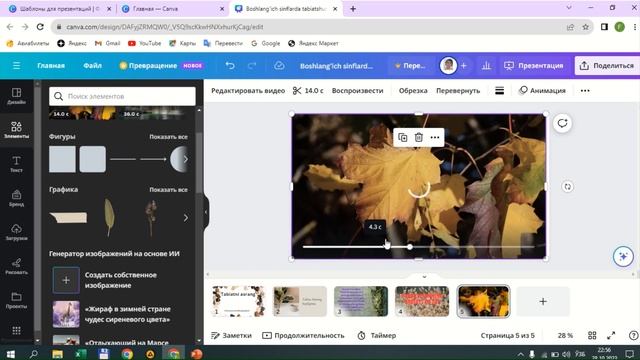Screen dimensions: 640x360
Task: Open the Файл menu
Action: 93,66
